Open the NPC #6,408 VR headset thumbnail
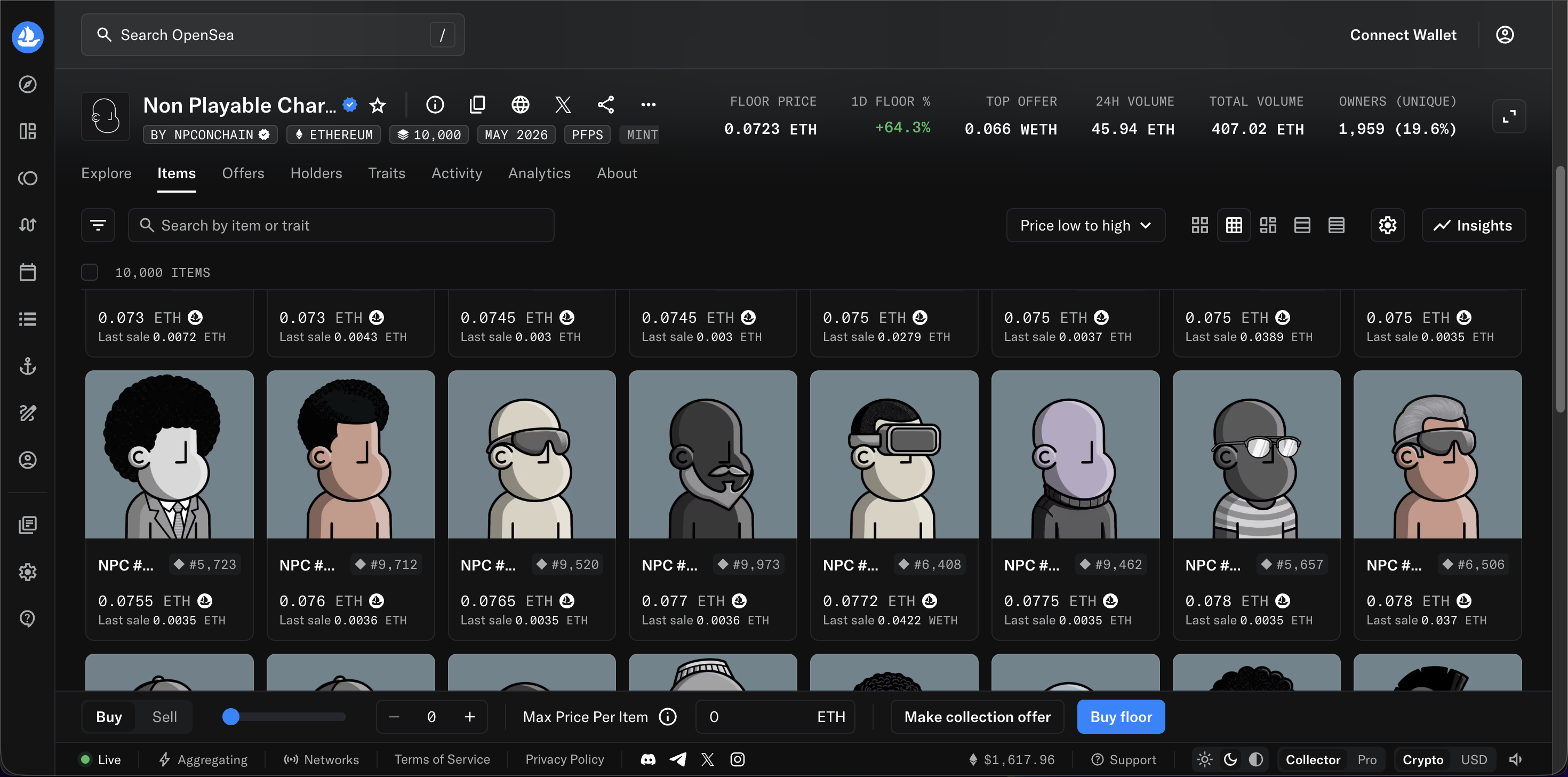The width and height of the screenshot is (1568, 777). (893, 454)
